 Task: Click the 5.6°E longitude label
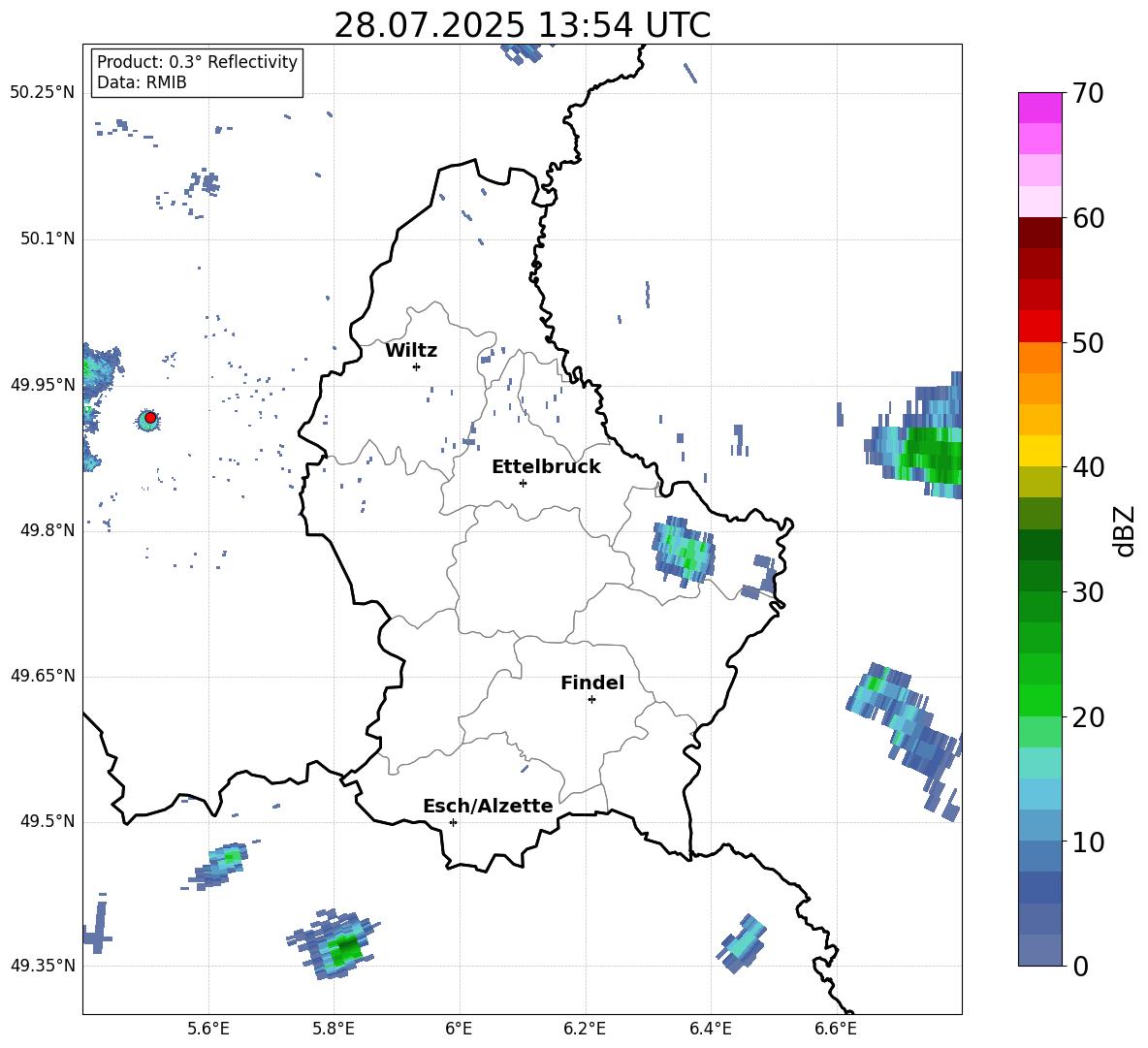(x=208, y=1030)
